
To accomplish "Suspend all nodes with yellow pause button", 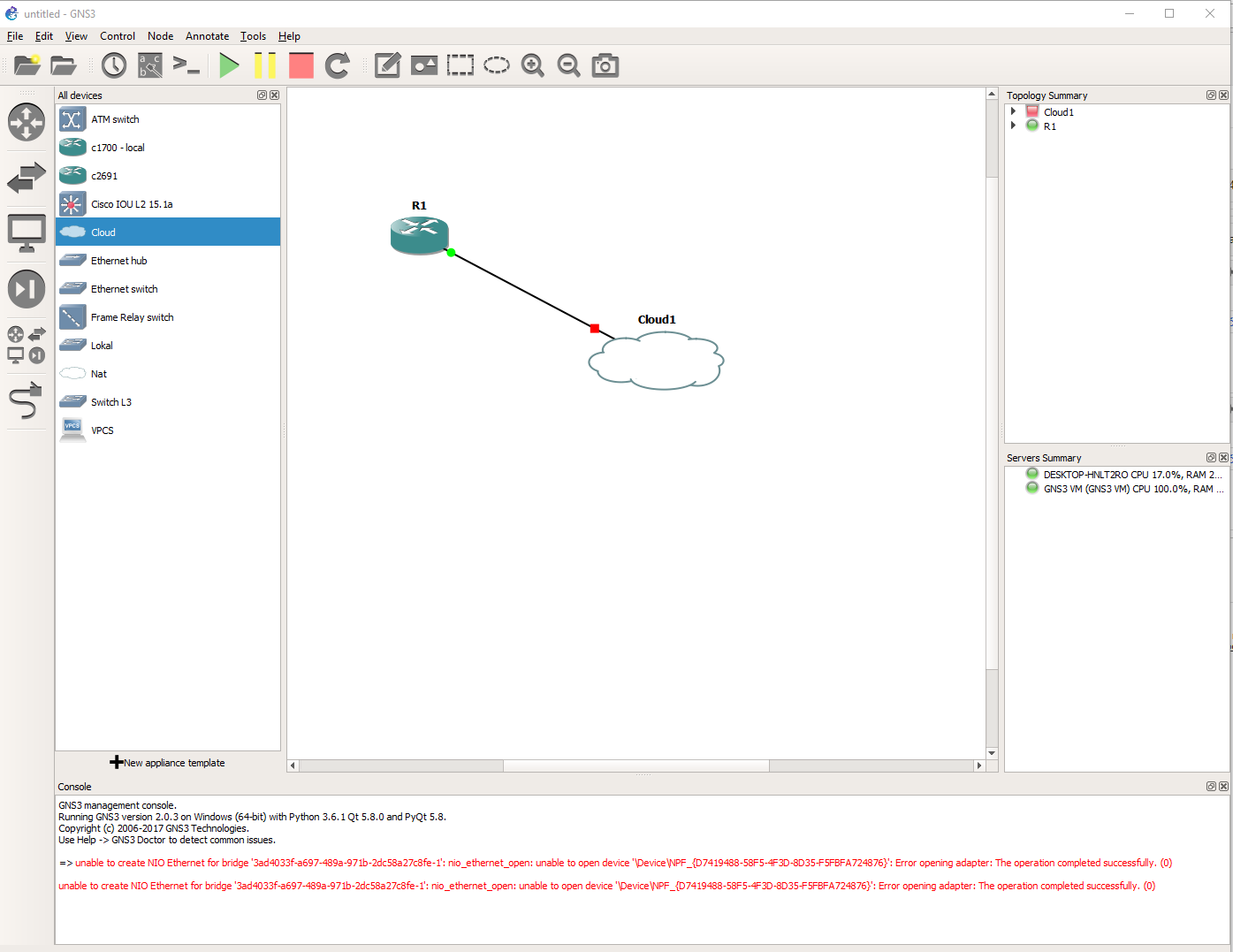I will click(264, 65).
